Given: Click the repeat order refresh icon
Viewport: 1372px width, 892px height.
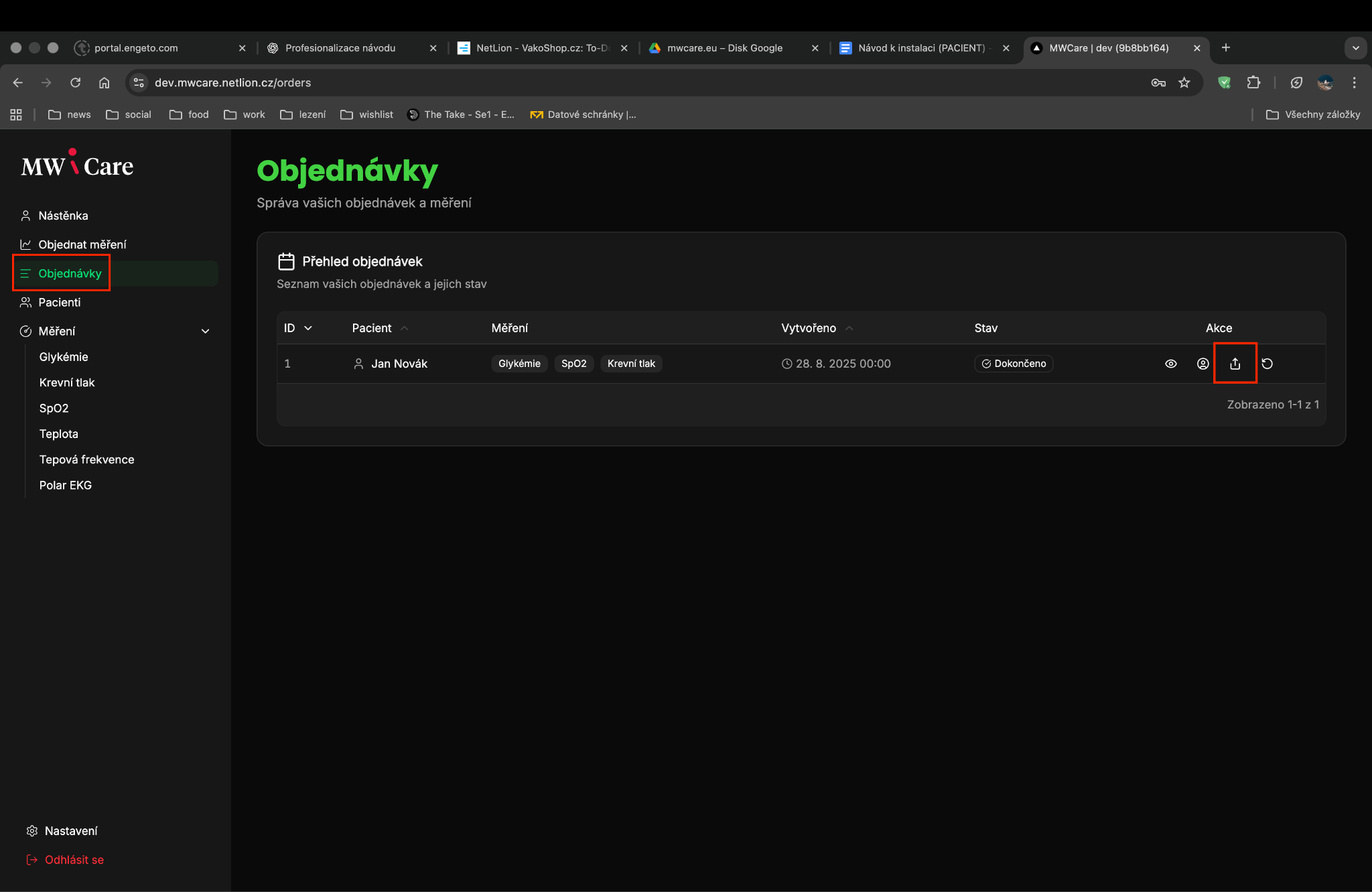Looking at the screenshot, I should tap(1267, 364).
